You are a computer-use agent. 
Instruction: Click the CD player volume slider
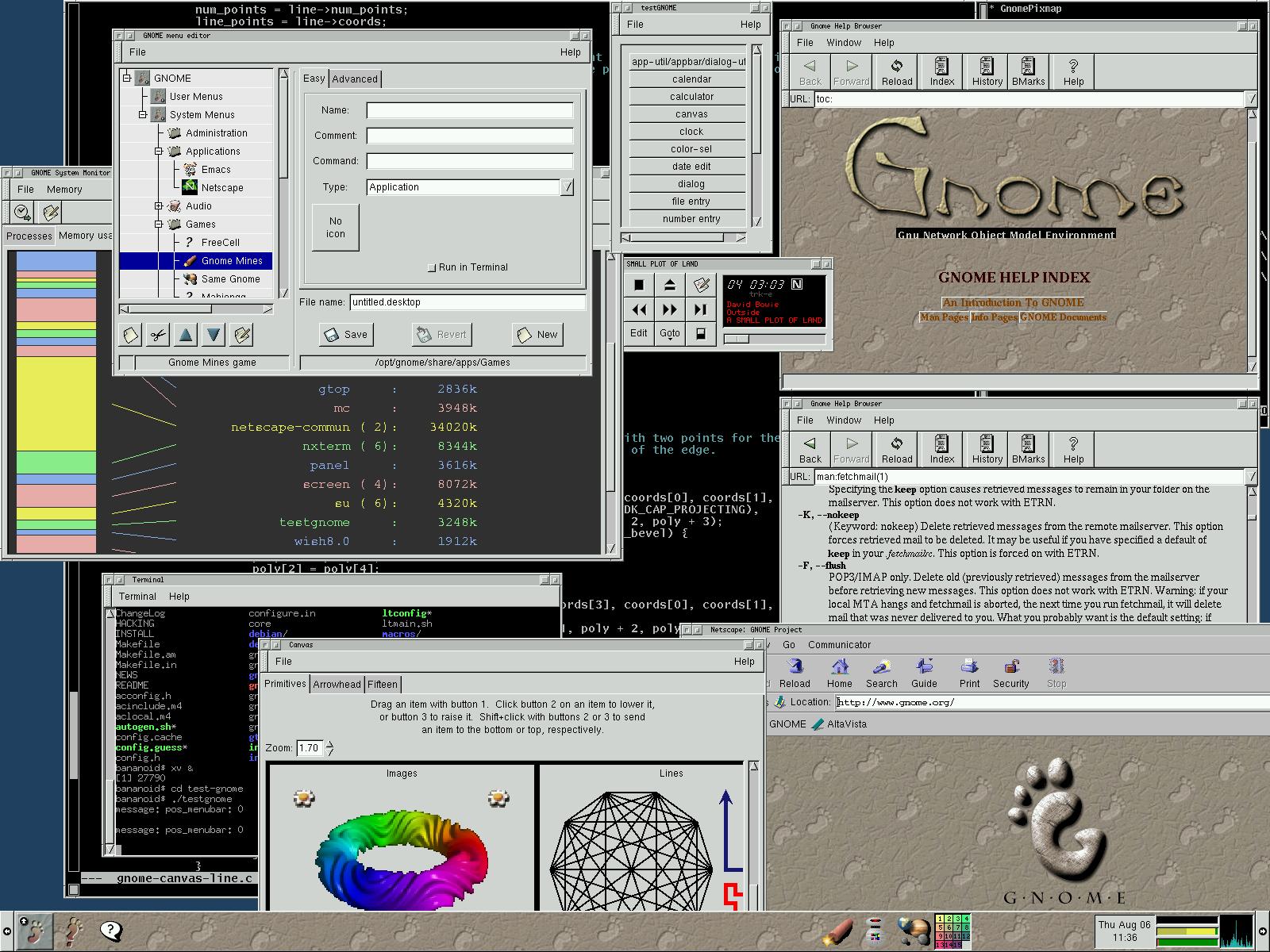point(774,339)
